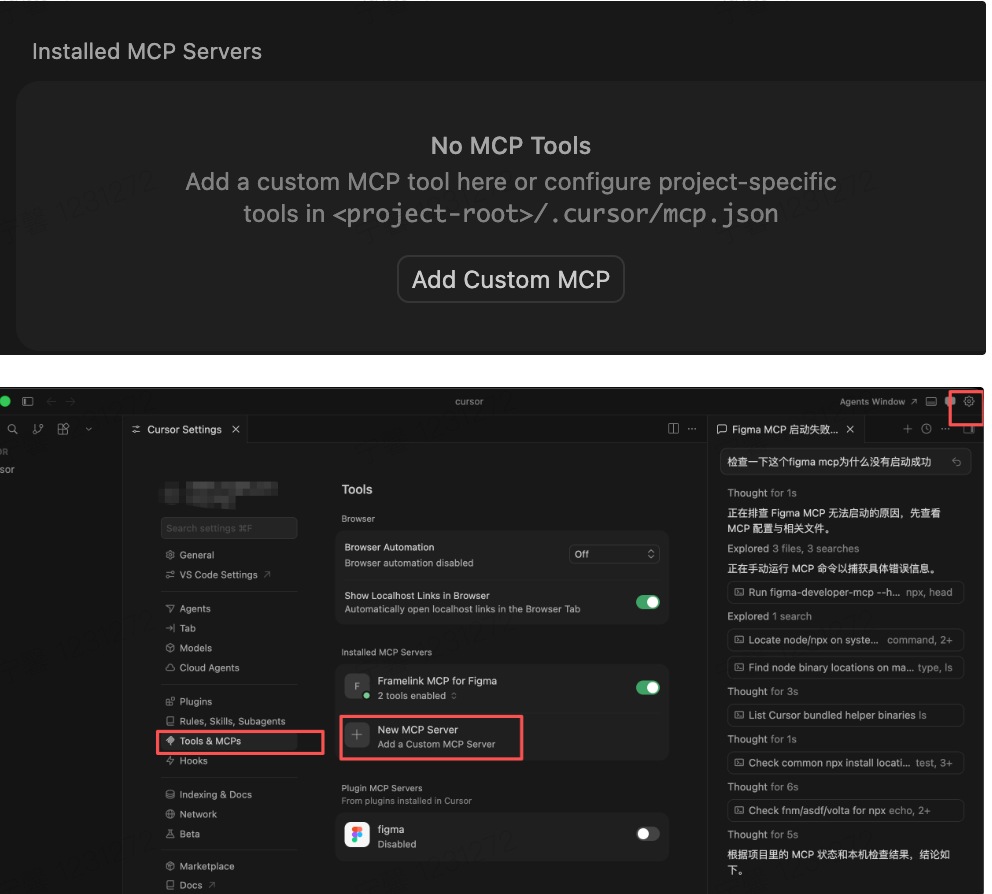Expand the activity bar chevron dropdown
The height and width of the screenshot is (894, 992).
(x=89, y=429)
